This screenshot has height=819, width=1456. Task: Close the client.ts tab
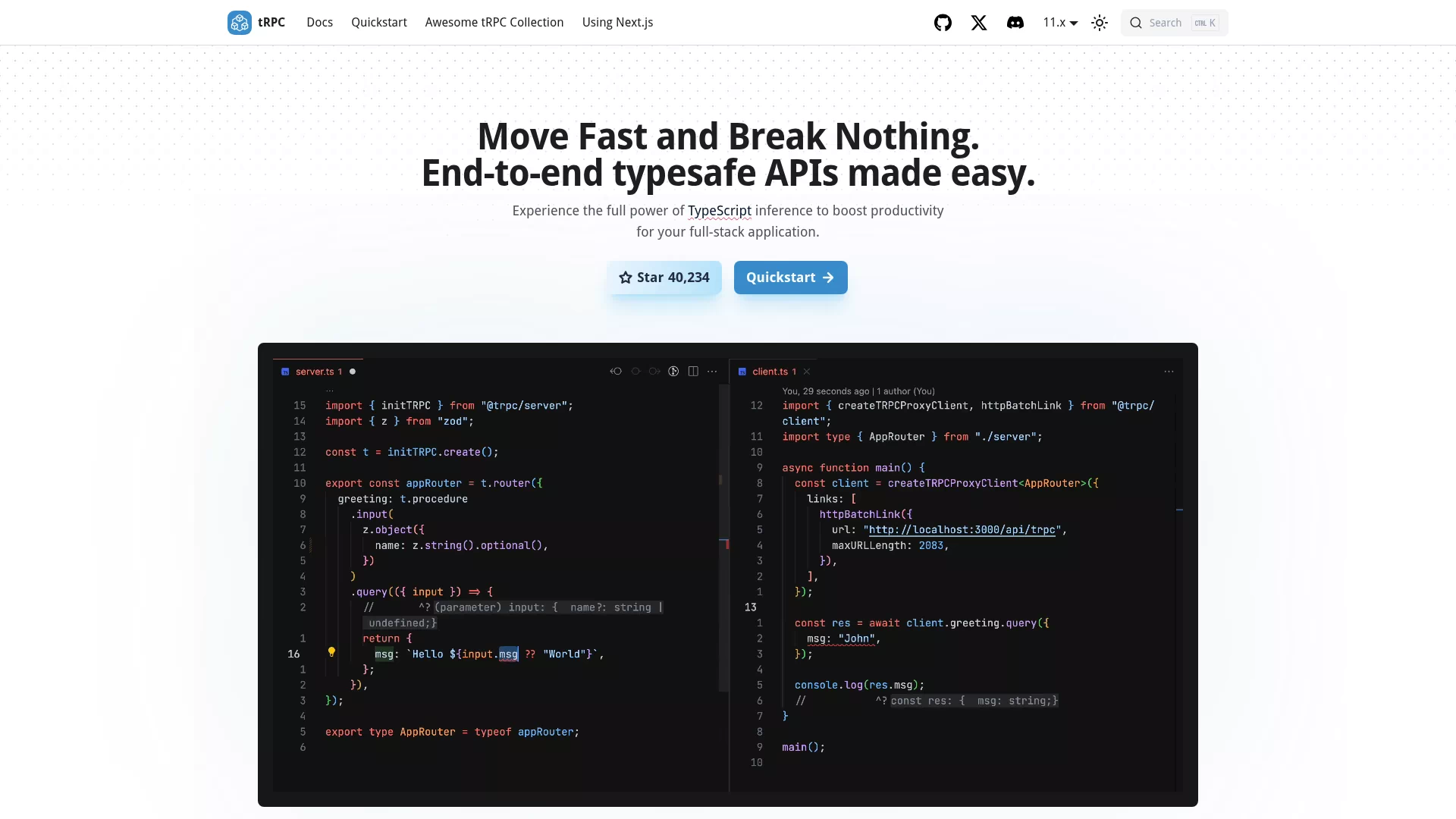807,372
